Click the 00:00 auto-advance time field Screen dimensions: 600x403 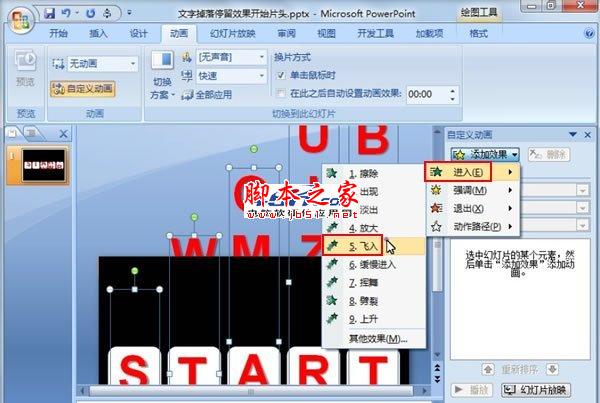click(x=426, y=94)
